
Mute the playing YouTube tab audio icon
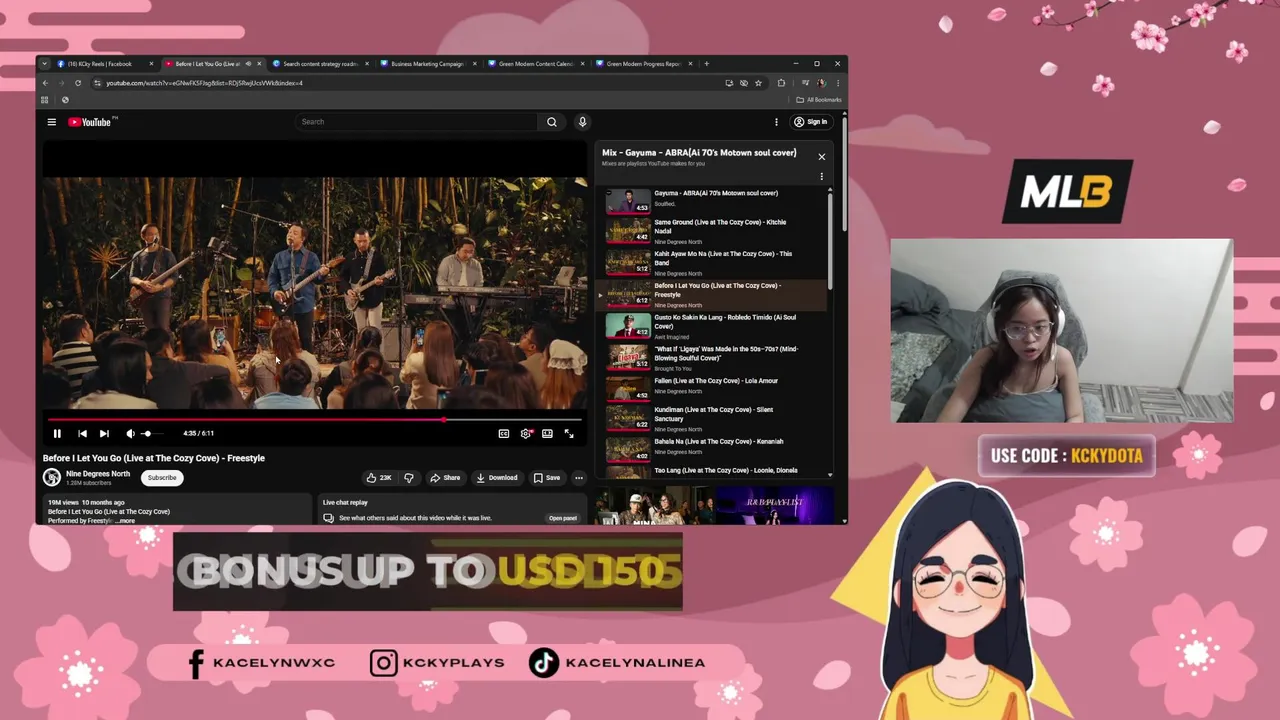coord(248,64)
